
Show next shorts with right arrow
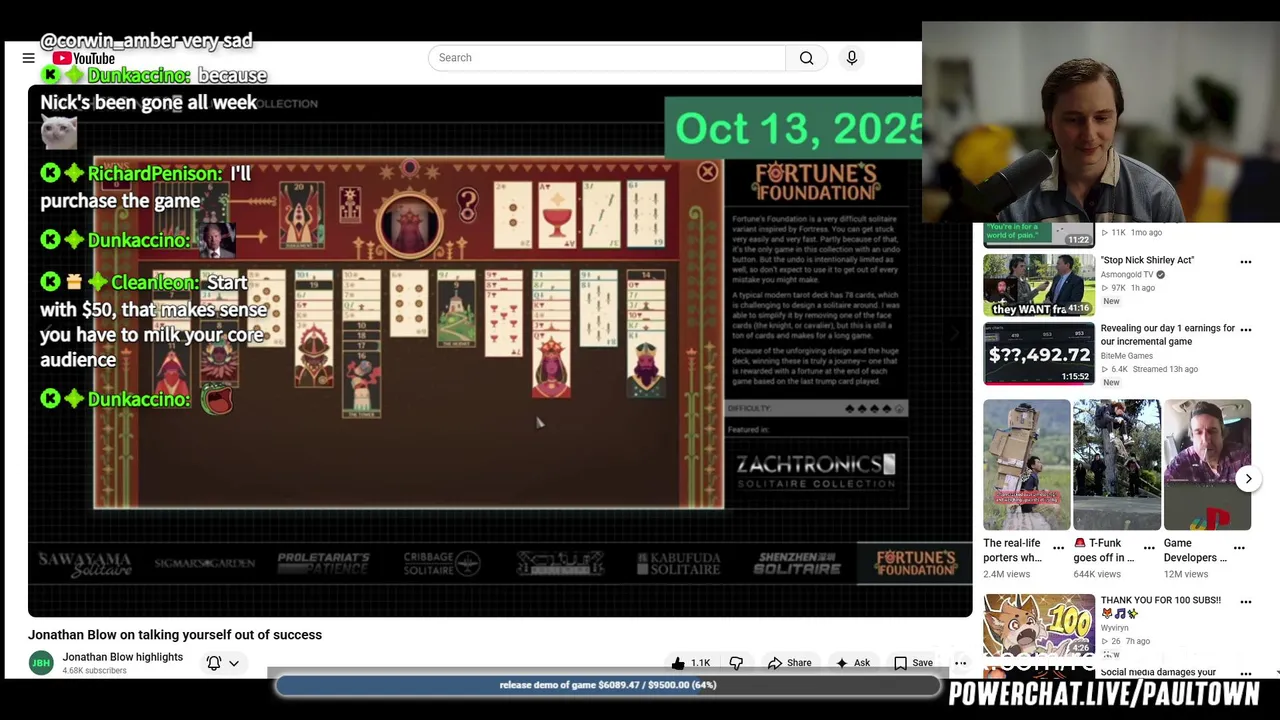coord(1248,479)
